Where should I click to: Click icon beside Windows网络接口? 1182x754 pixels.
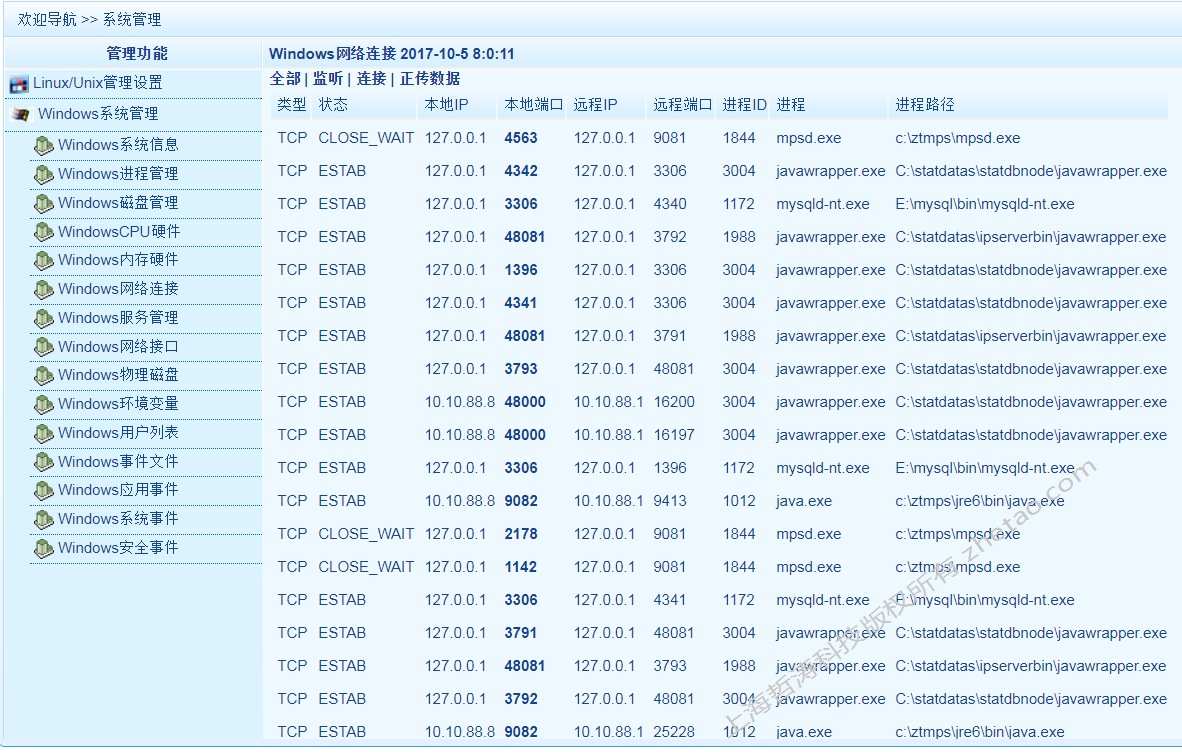(x=44, y=347)
